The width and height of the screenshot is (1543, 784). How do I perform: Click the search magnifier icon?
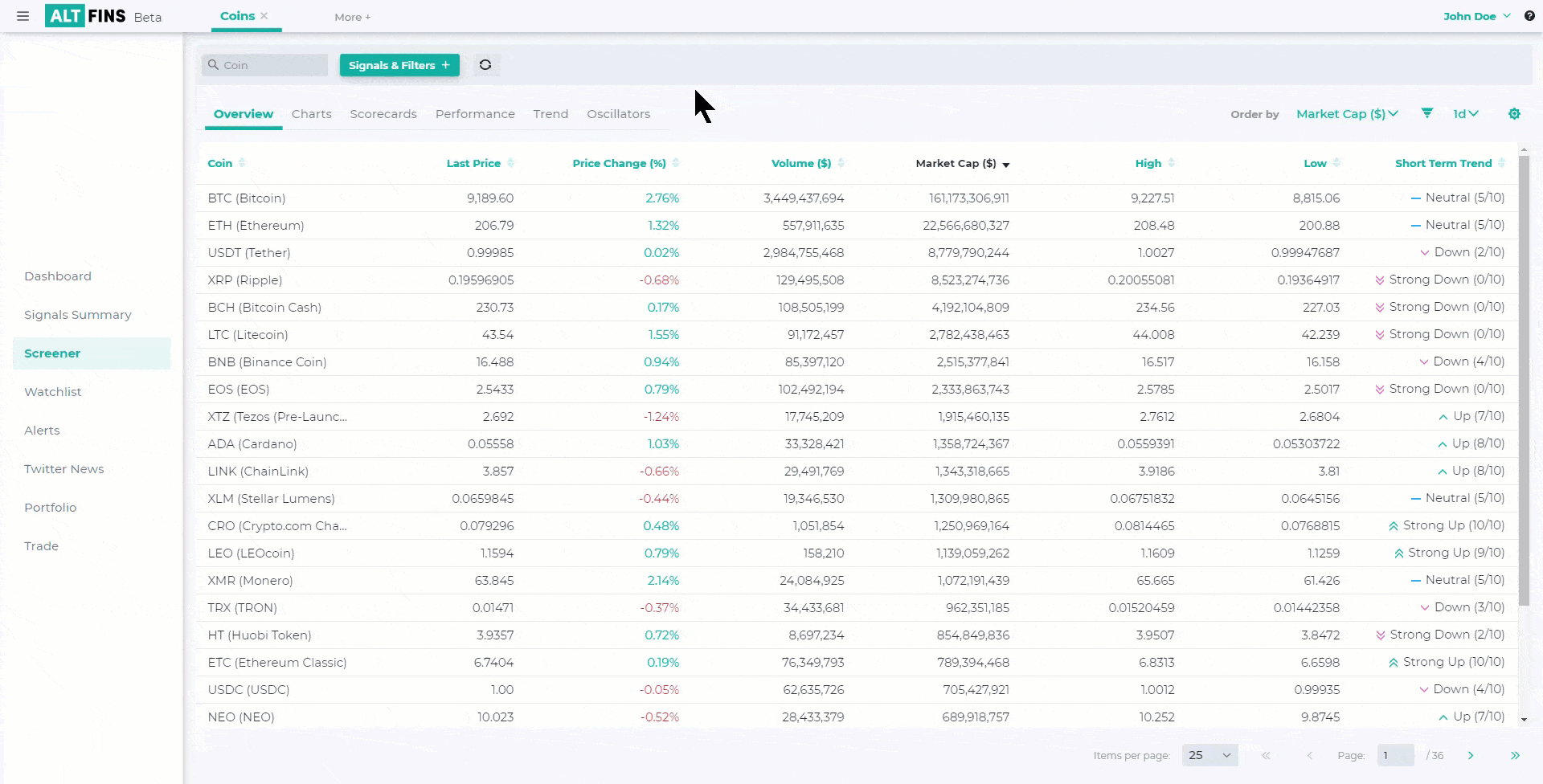coord(213,64)
